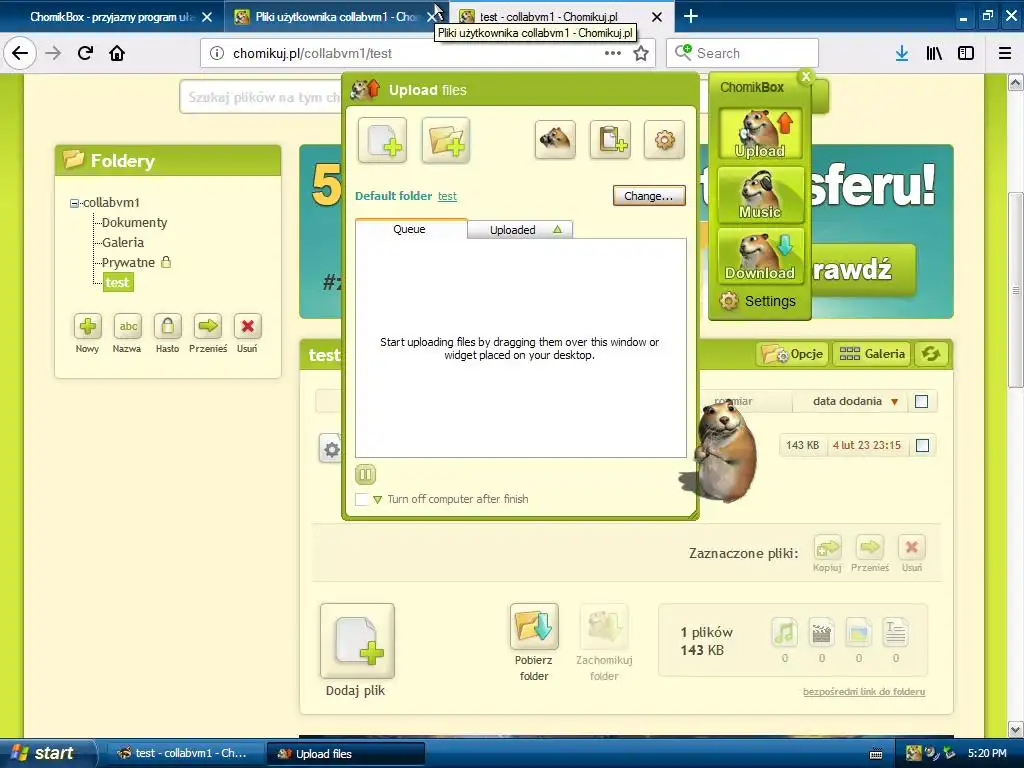Select Upload files in the taskbar
The height and width of the screenshot is (768, 1024).
click(346, 754)
